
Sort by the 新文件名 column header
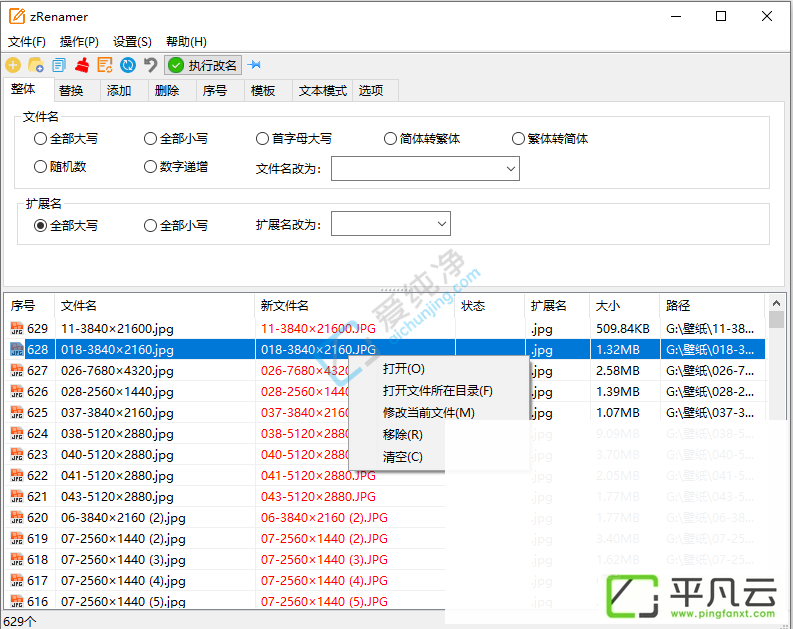pos(355,305)
